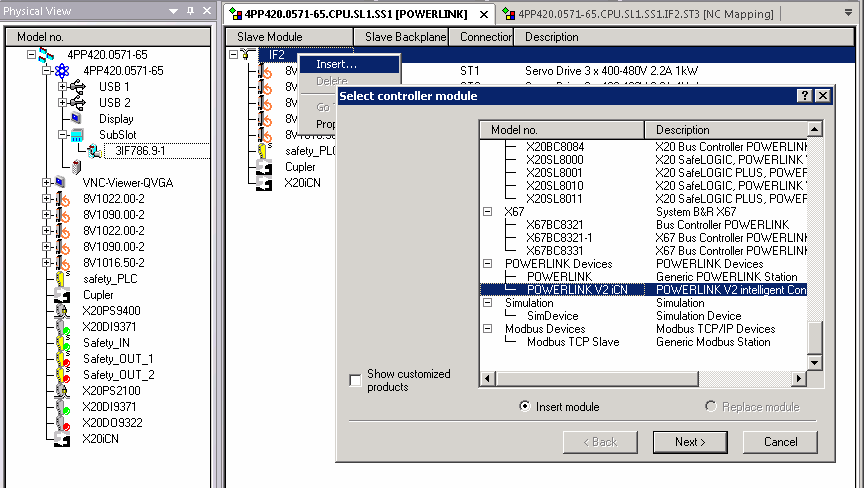This screenshot has width=865, height=488.
Task: Expand the 8V1016.50-2 node
Action: 46,262
